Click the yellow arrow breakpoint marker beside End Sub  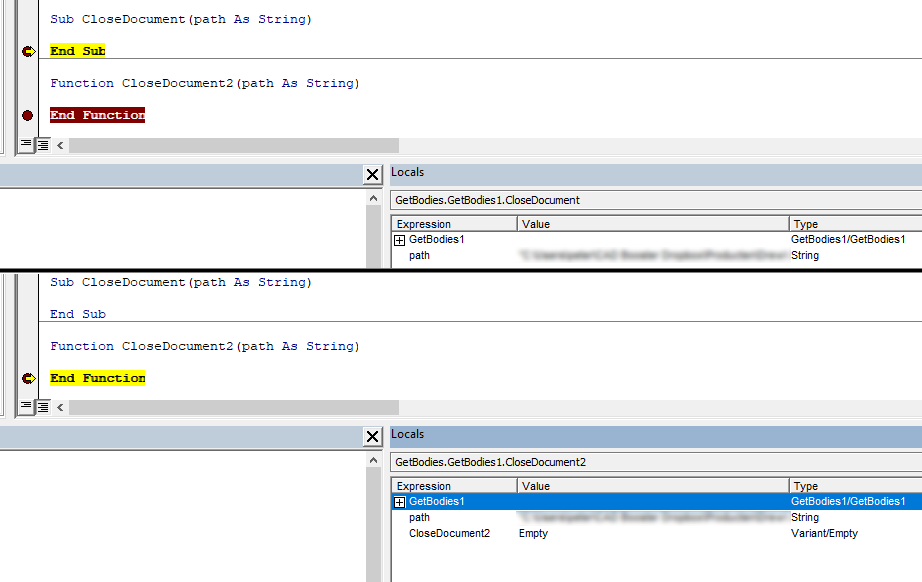click(x=28, y=51)
